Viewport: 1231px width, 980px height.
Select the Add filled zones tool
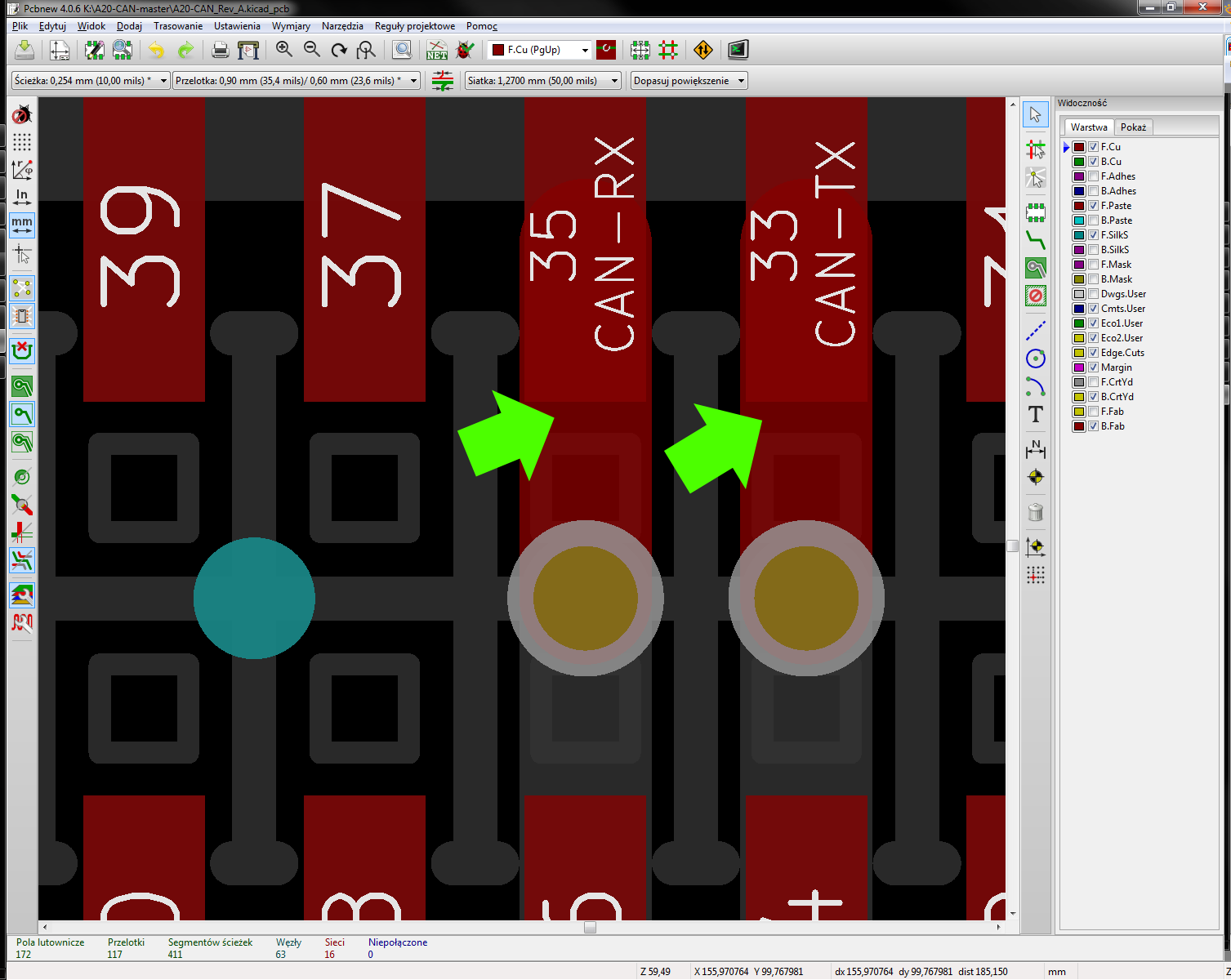(1036, 268)
